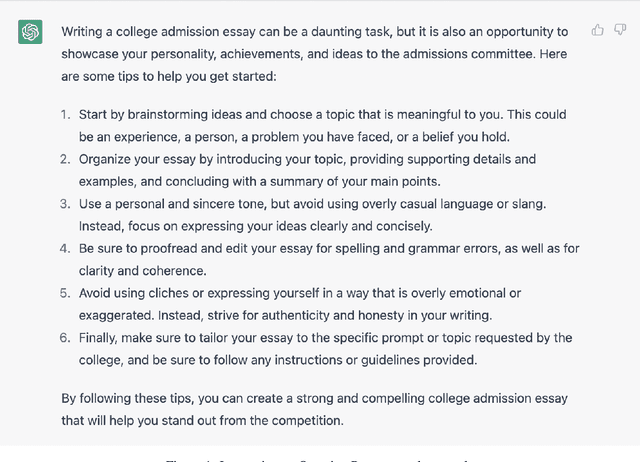Viewport: 640px width, 462px height.
Task: Click the list number 6 marker
Action: coord(66,338)
